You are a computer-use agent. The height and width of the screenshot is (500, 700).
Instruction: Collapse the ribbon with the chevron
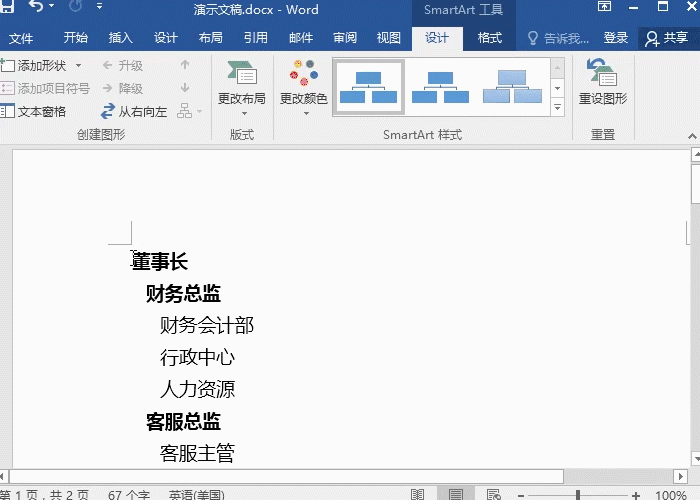tap(692, 136)
